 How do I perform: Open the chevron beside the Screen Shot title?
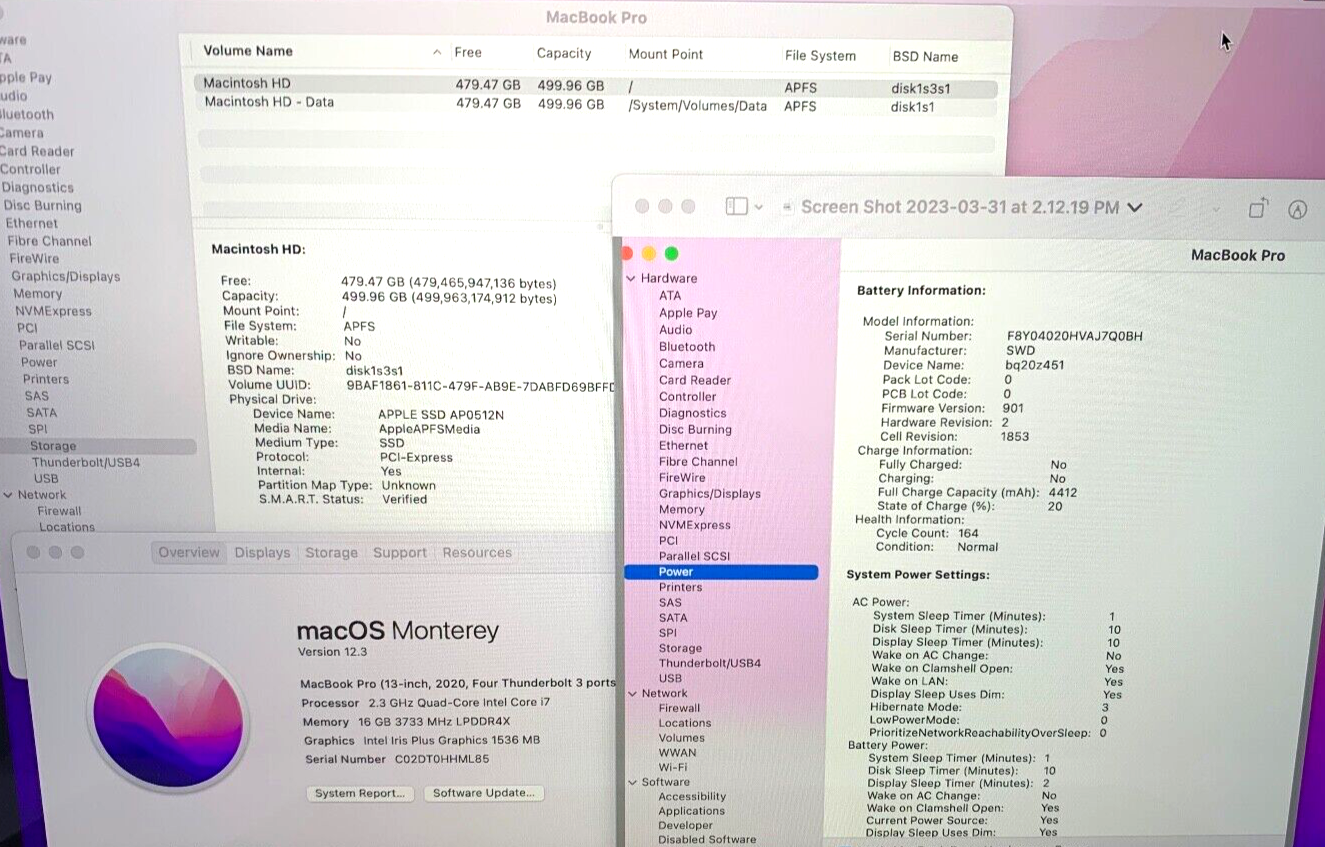pyautogui.click(x=1134, y=207)
